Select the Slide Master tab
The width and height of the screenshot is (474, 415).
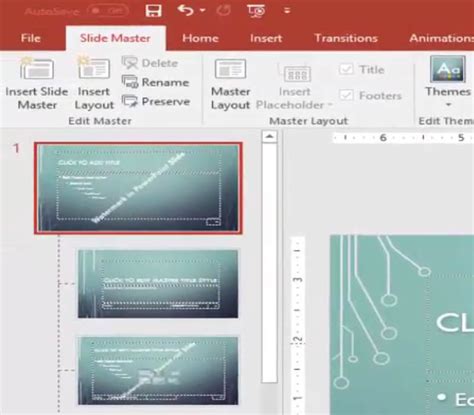tap(115, 38)
